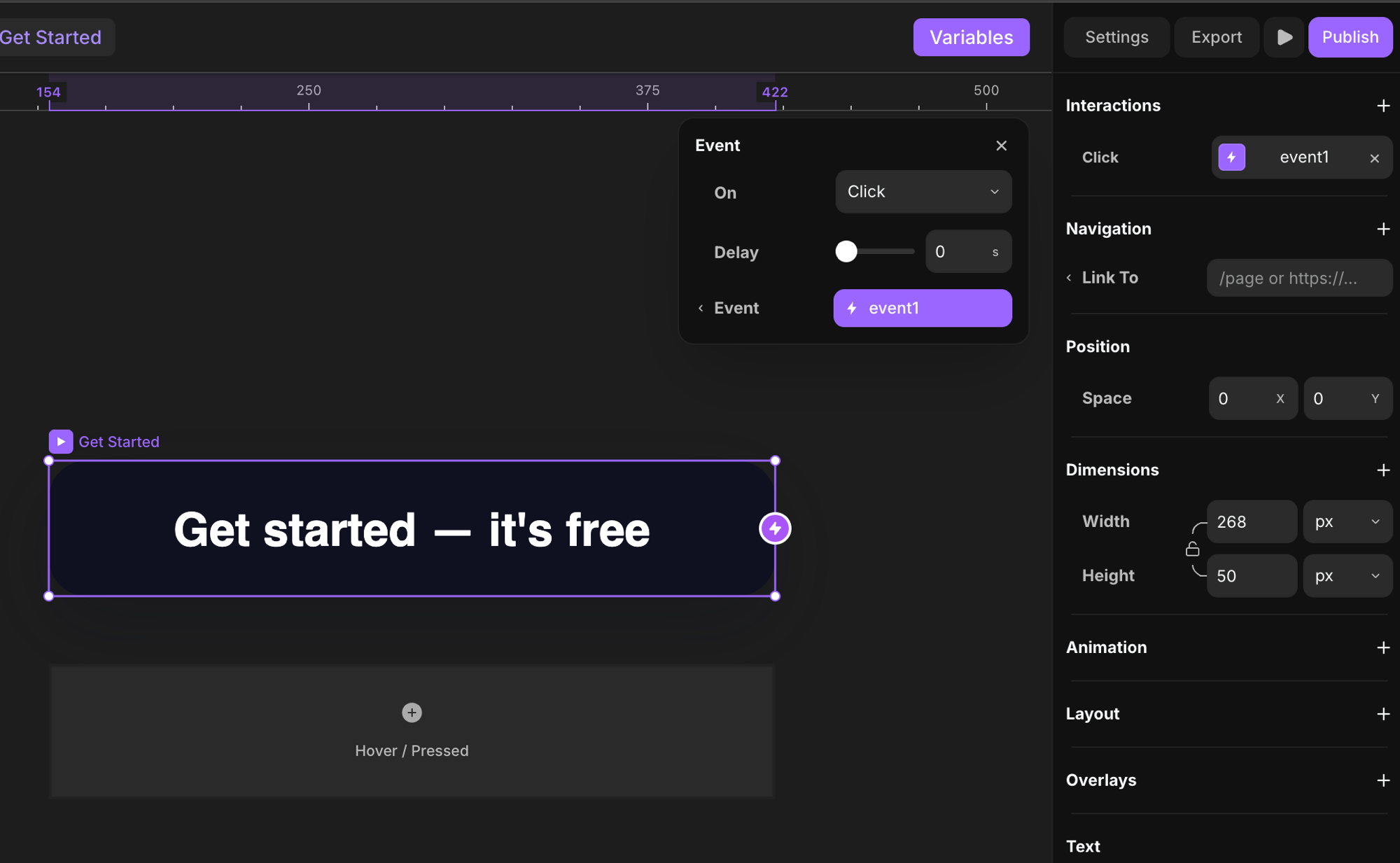Viewport: 1400px width, 863px height.
Task: Click the Position section heading
Action: (1098, 346)
